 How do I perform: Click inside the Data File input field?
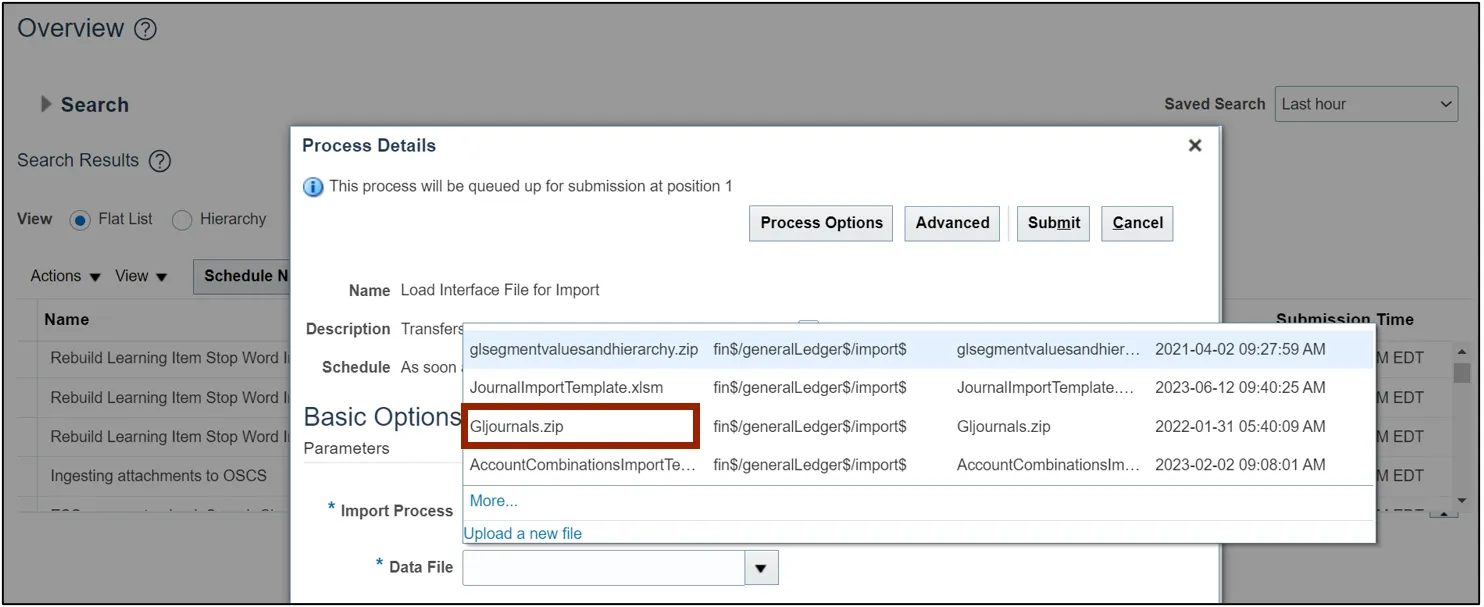point(603,568)
